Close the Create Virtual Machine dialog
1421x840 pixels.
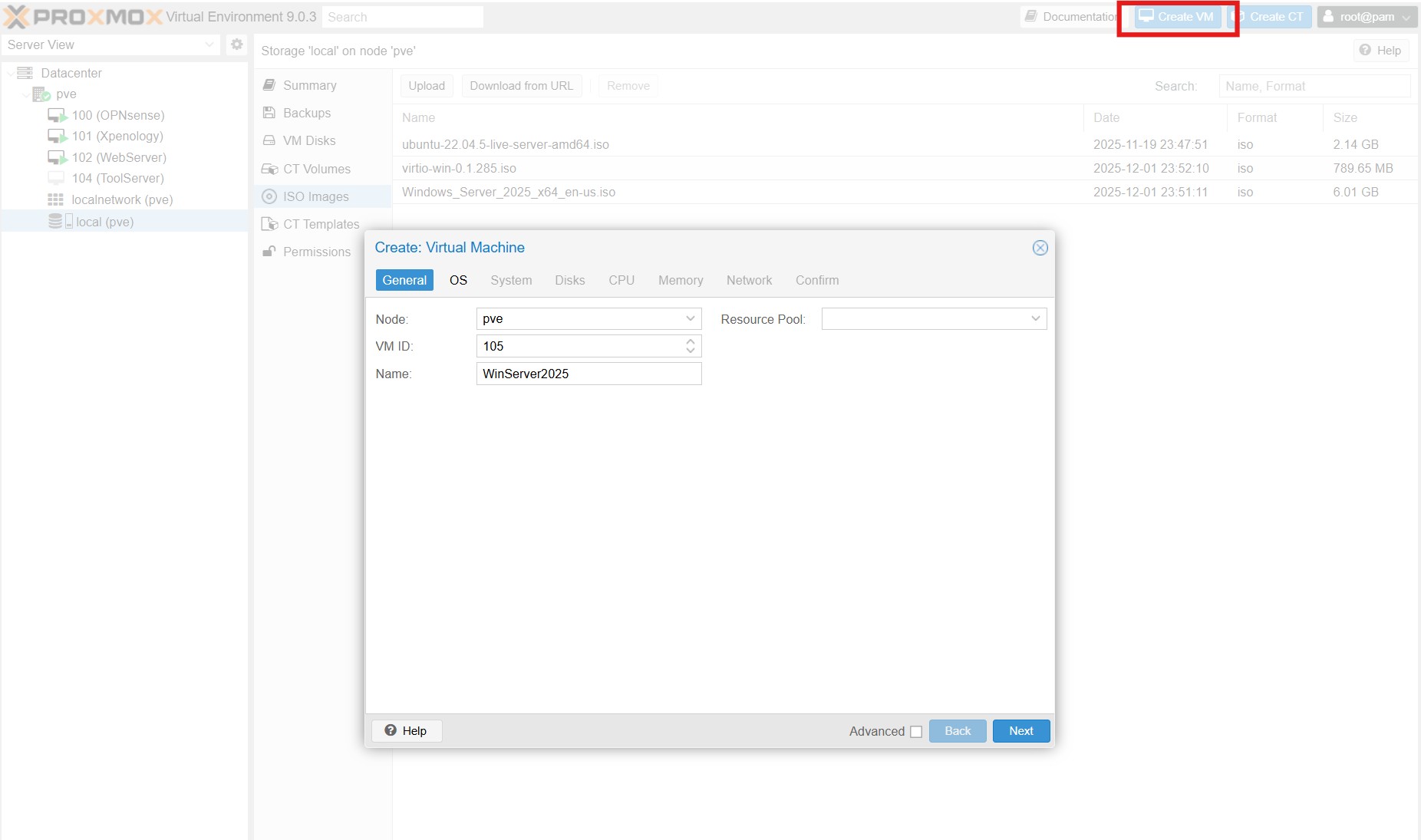1040,248
